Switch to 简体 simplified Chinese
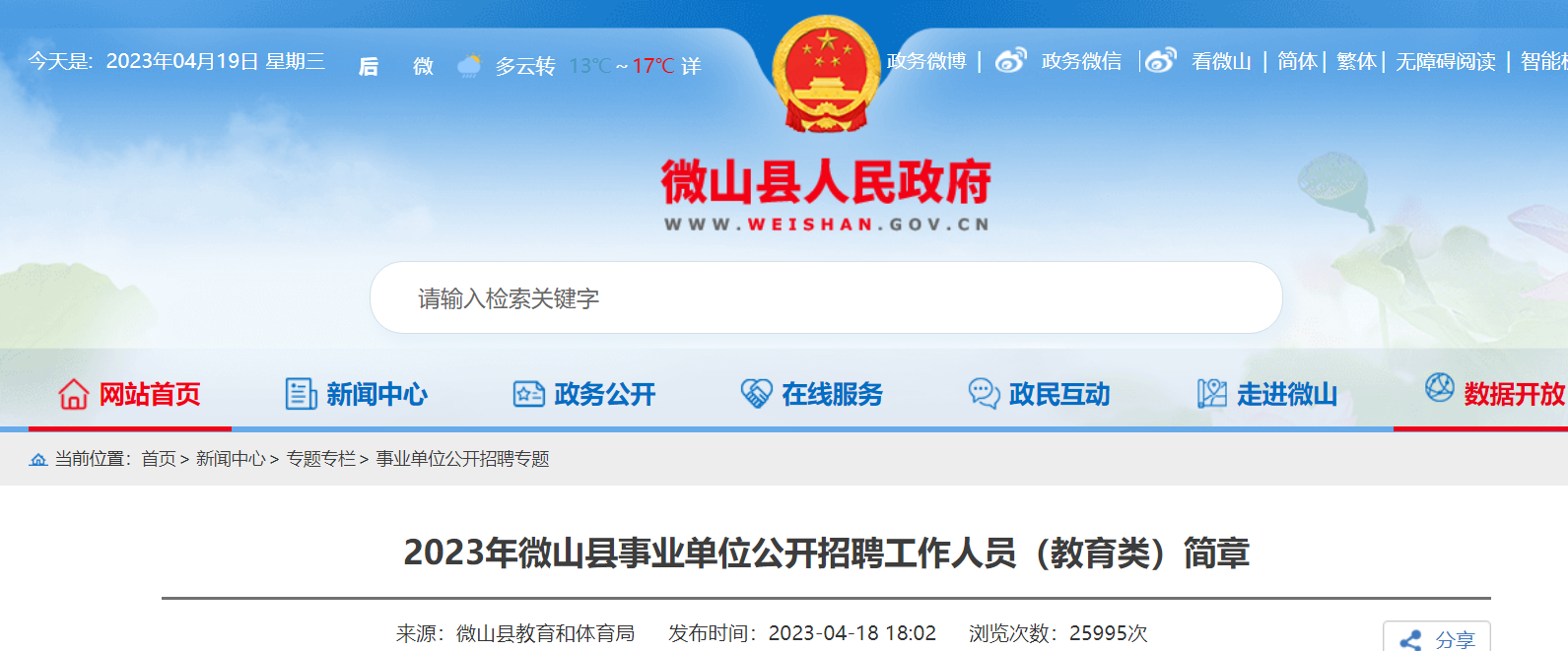1568x651 pixels. point(1297,61)
